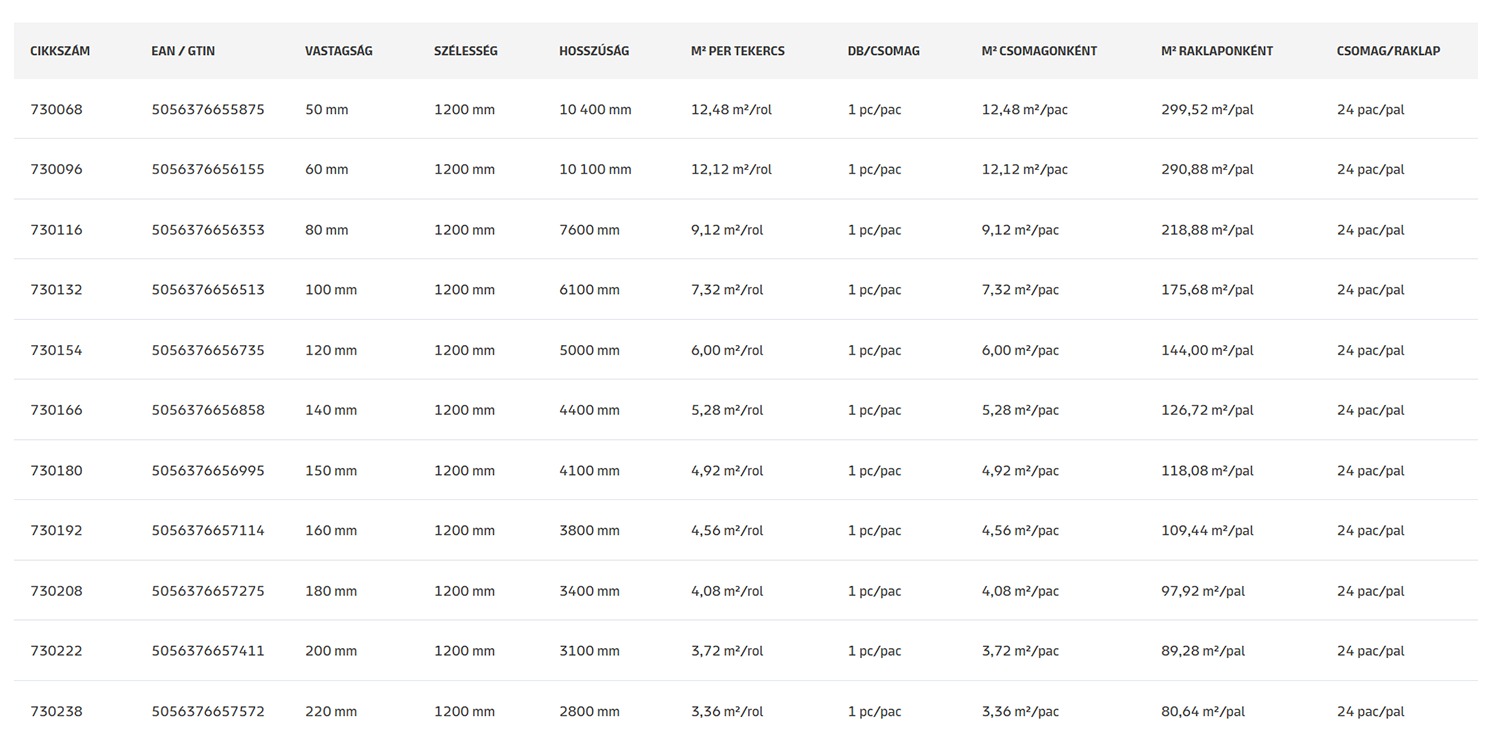This screenshot has width=1500, height=732.
Task: Click the 5000 mm length cell
Action: pos(590,351)
